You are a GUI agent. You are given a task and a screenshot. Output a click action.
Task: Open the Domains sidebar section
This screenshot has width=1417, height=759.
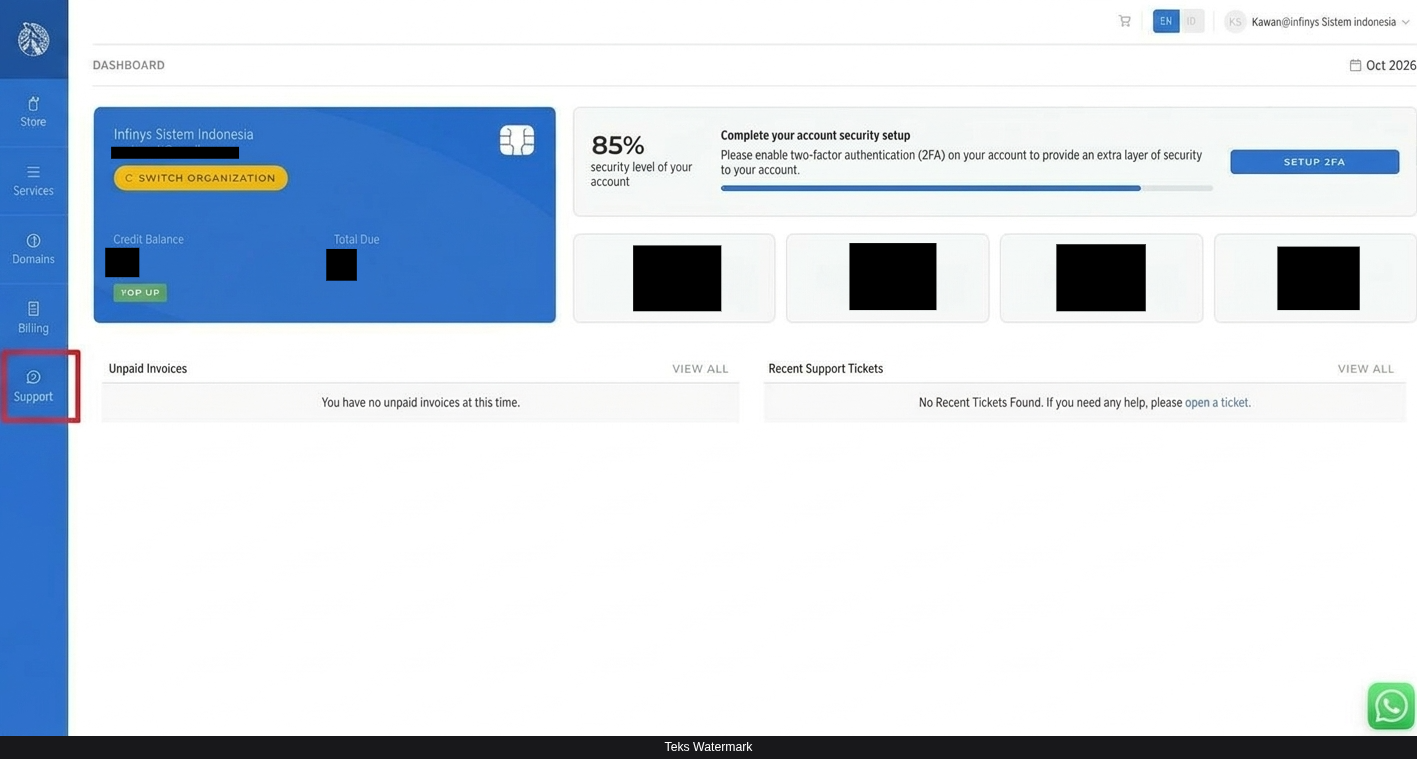[33, 249]
